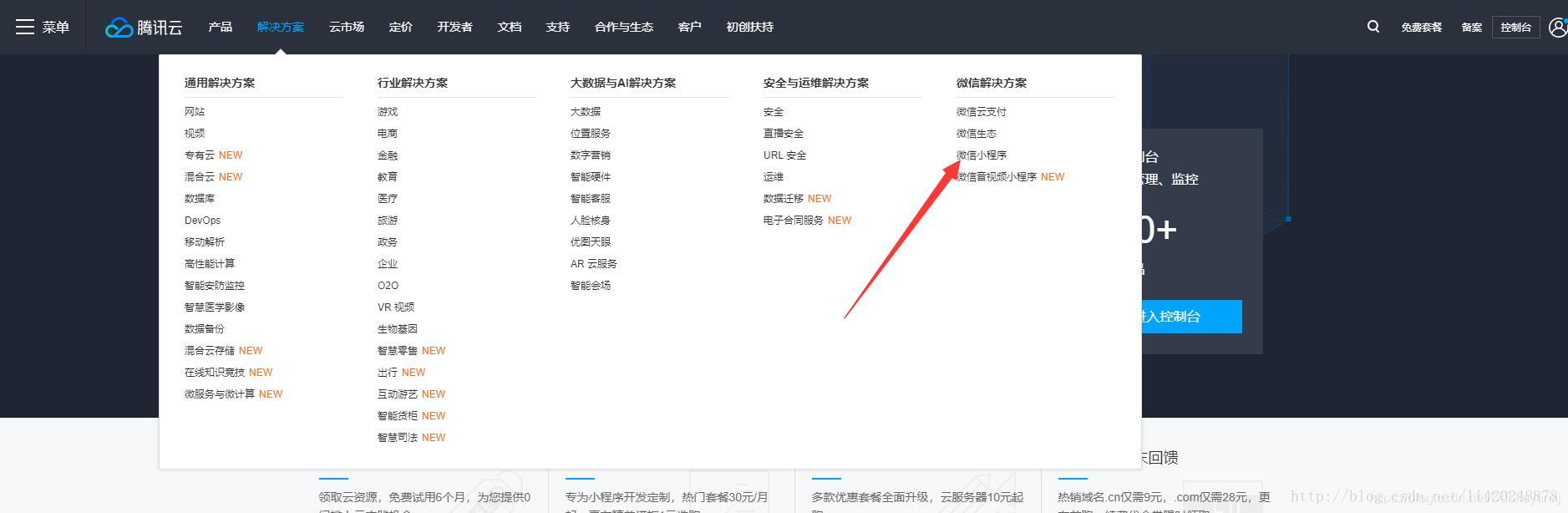Click the 备案 link
The height and width of the screenshot is (513, 1568).
tap(1472, 28)
